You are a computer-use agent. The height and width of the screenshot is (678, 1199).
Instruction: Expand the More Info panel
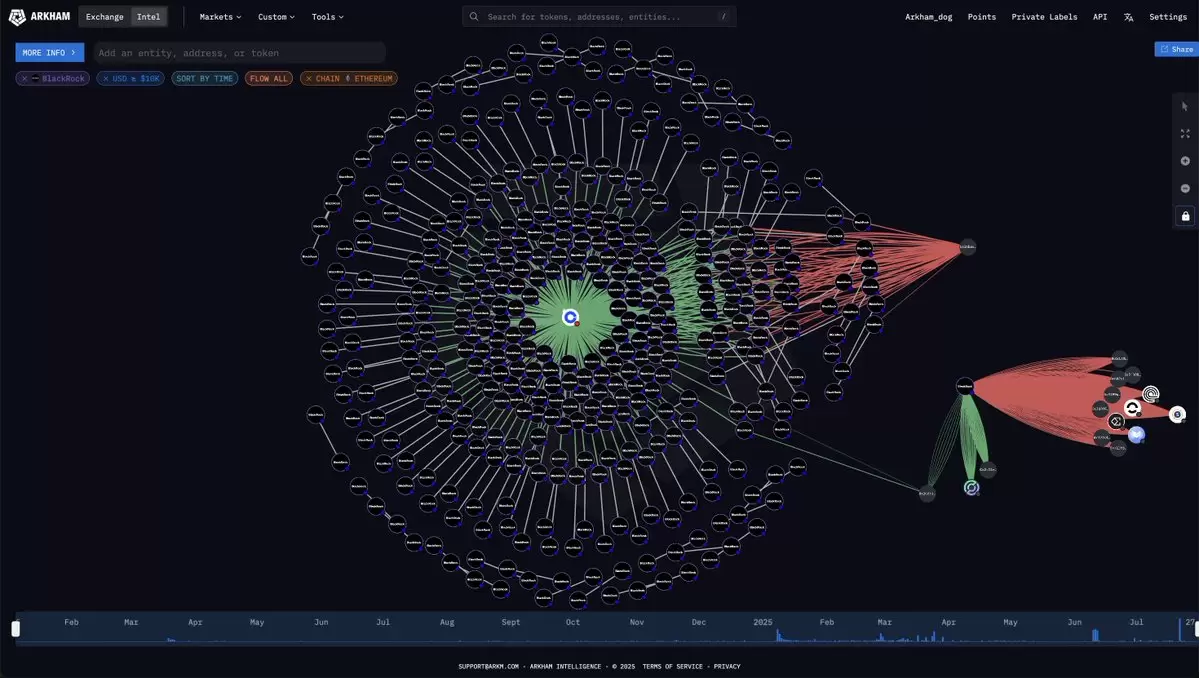50,53
